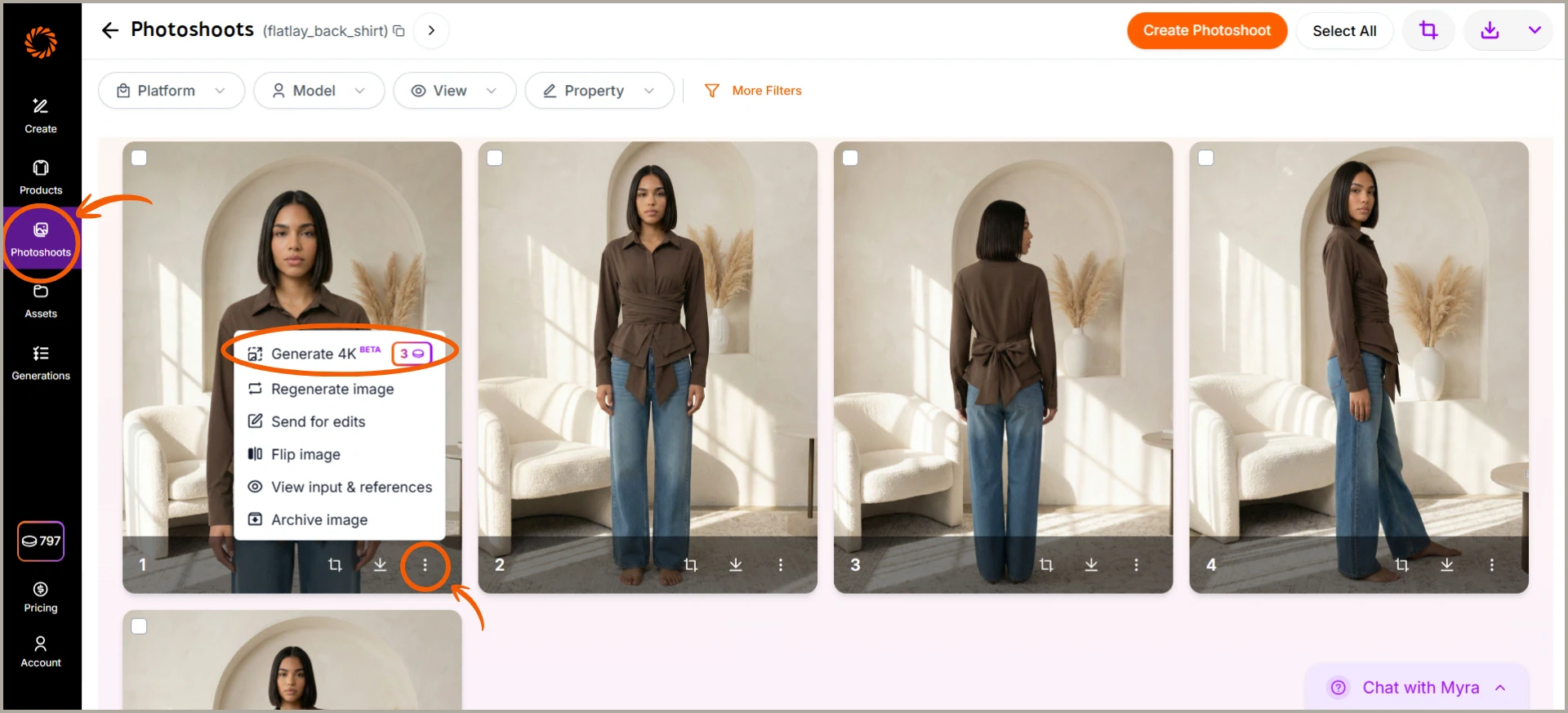The height and width of the screenshot is (713, 1568).
Task: Select image 1 checkbox
Action: pos(140,158)
